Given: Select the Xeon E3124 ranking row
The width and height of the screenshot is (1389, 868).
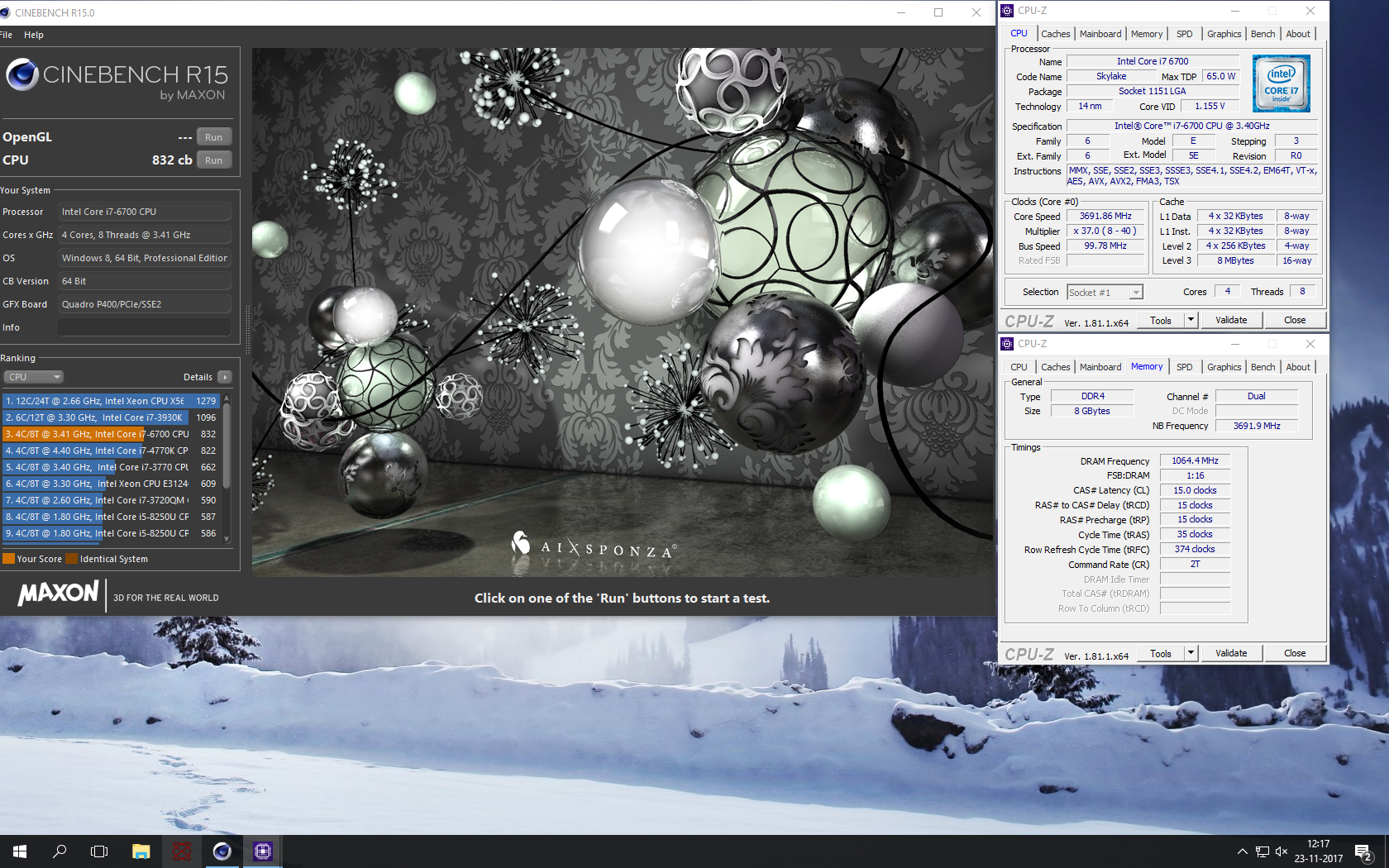Looking at the screenshot, I should click(111, 484).
